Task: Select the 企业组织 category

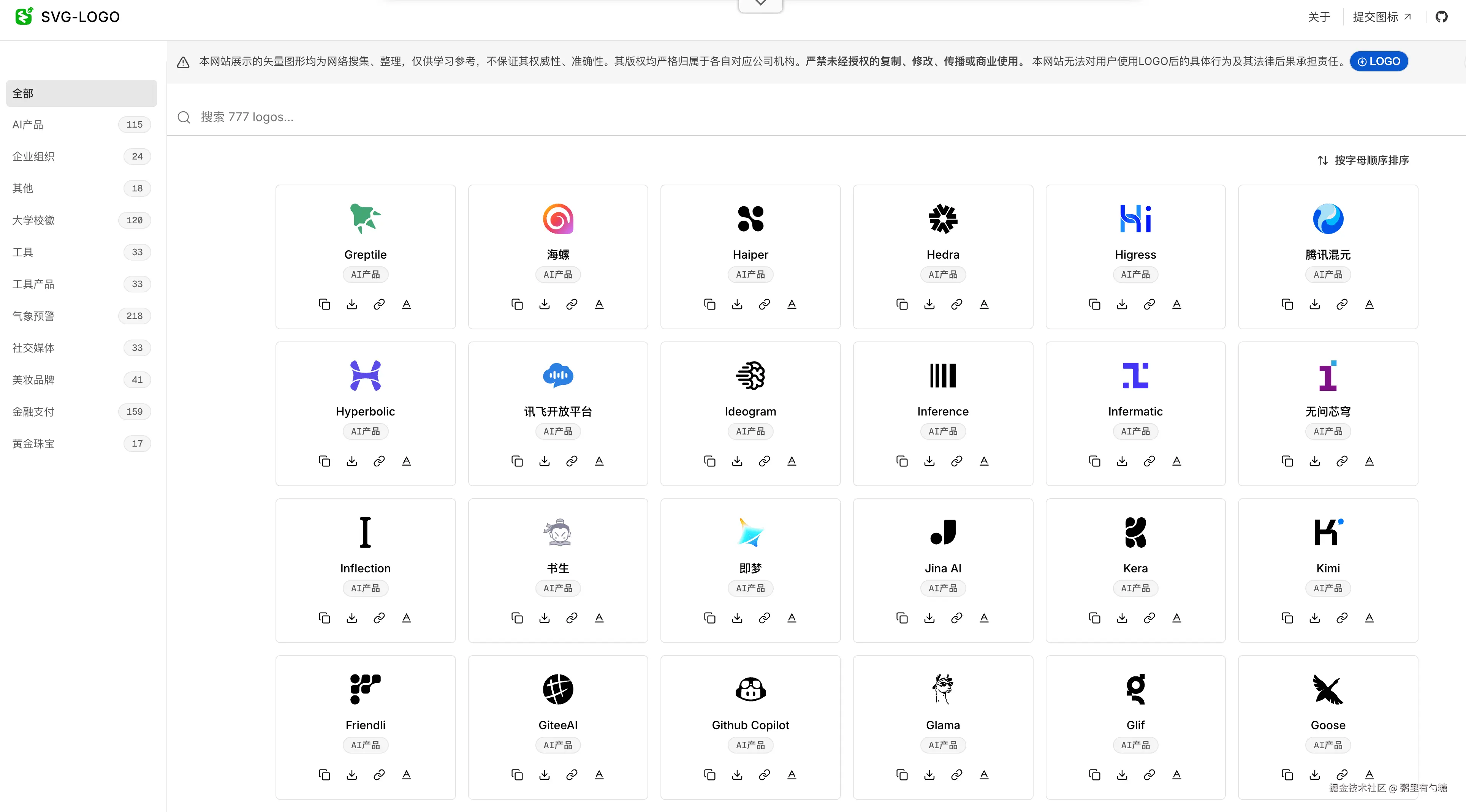Action: (81, 156)
